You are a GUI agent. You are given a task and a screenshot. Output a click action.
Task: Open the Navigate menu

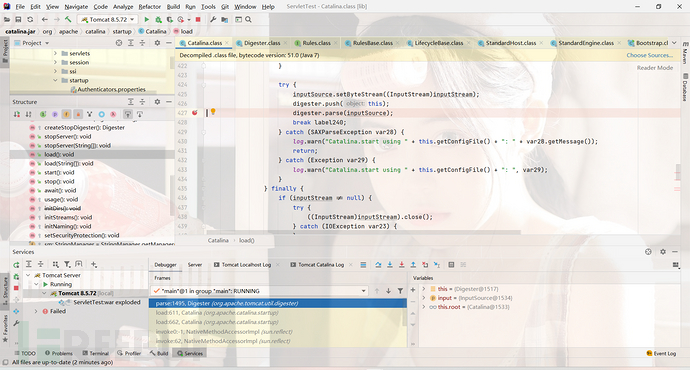coord(76,7)
